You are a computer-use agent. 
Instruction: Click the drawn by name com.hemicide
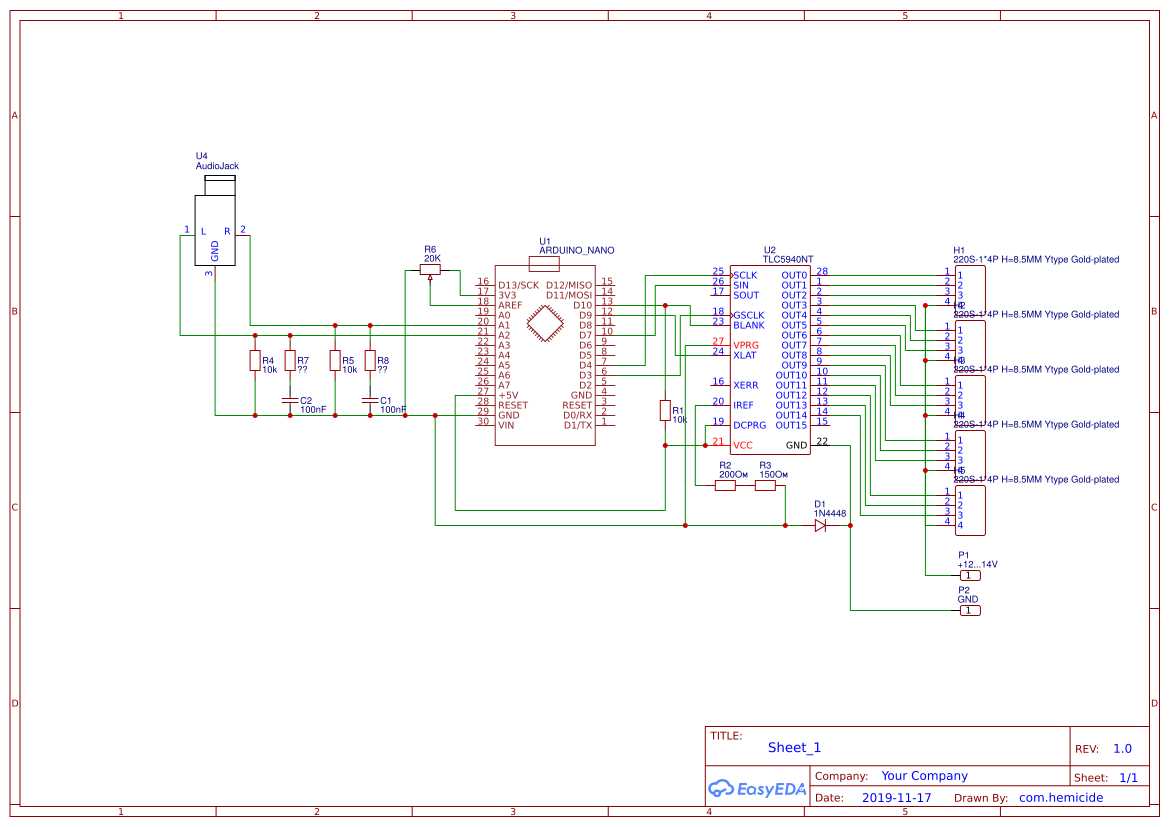(1060, 798)
